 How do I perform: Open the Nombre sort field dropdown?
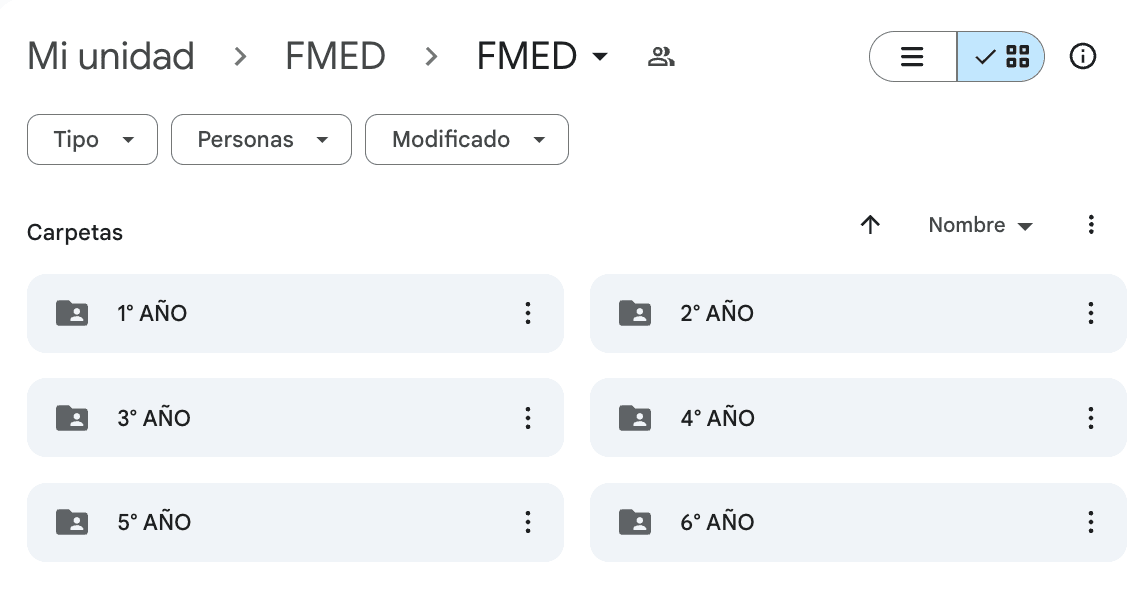pyautogui.click(x=980, y=226)
